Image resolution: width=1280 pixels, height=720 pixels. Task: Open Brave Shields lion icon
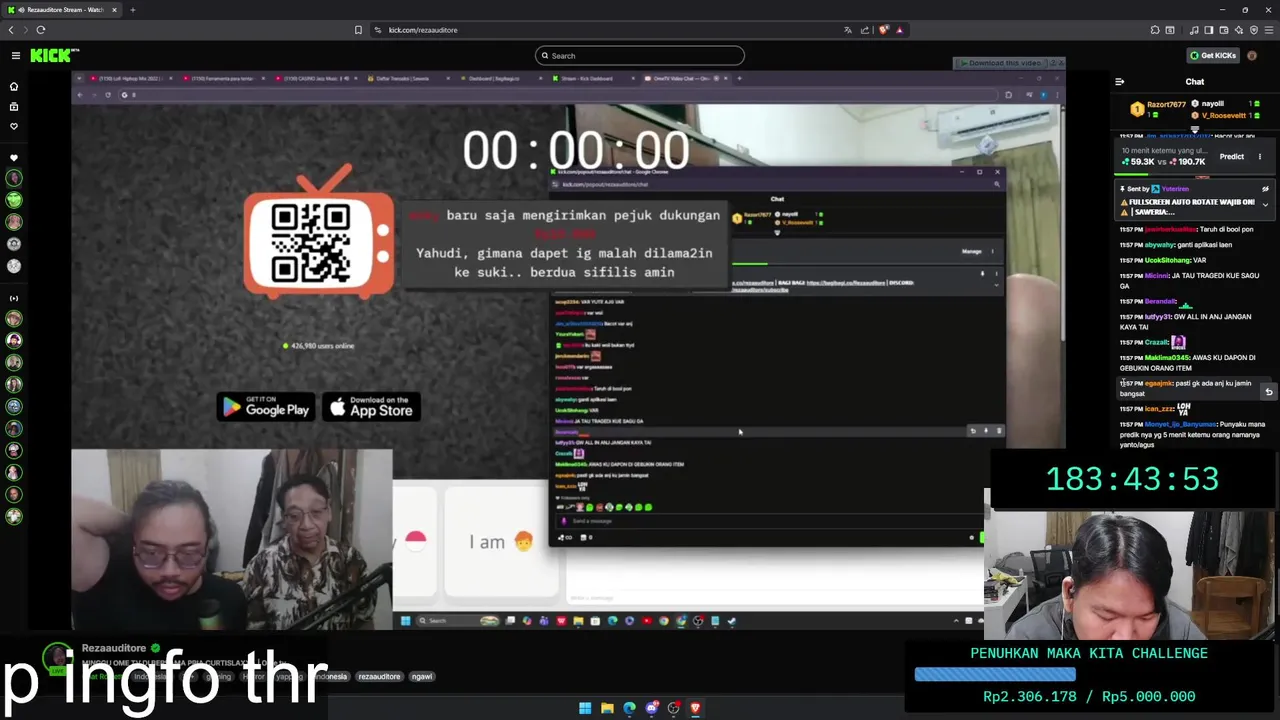click(883, 30)
